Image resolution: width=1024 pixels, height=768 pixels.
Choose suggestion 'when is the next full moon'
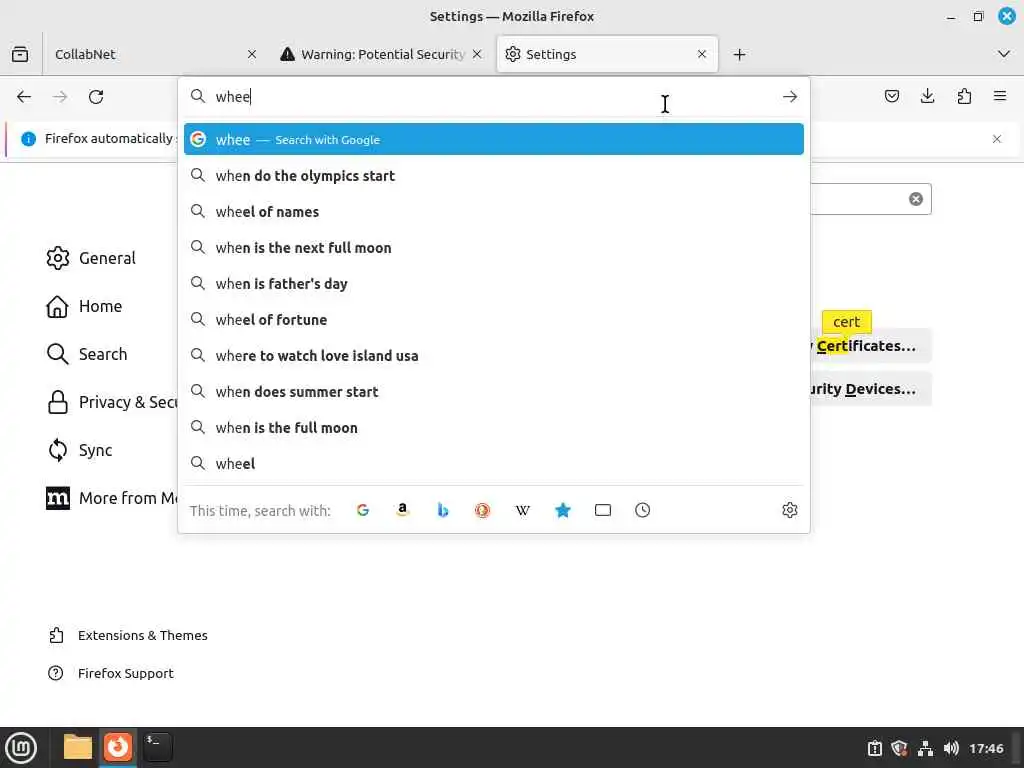pyautogui.click(x=494, y=248)
